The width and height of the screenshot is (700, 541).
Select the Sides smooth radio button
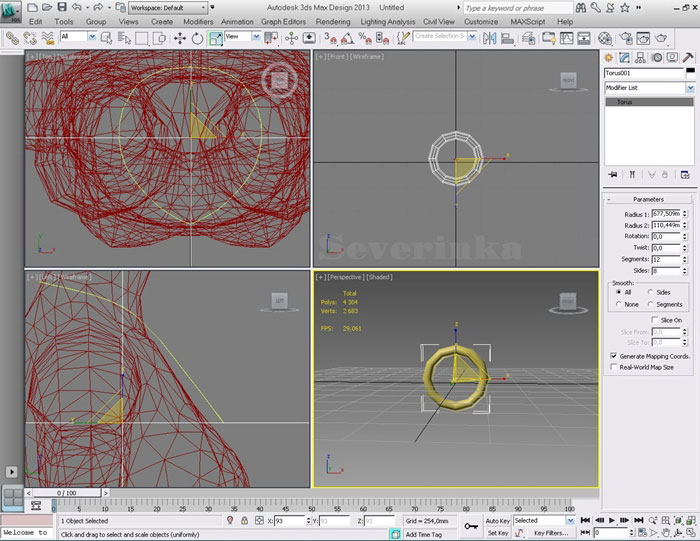tap(651, 292)
